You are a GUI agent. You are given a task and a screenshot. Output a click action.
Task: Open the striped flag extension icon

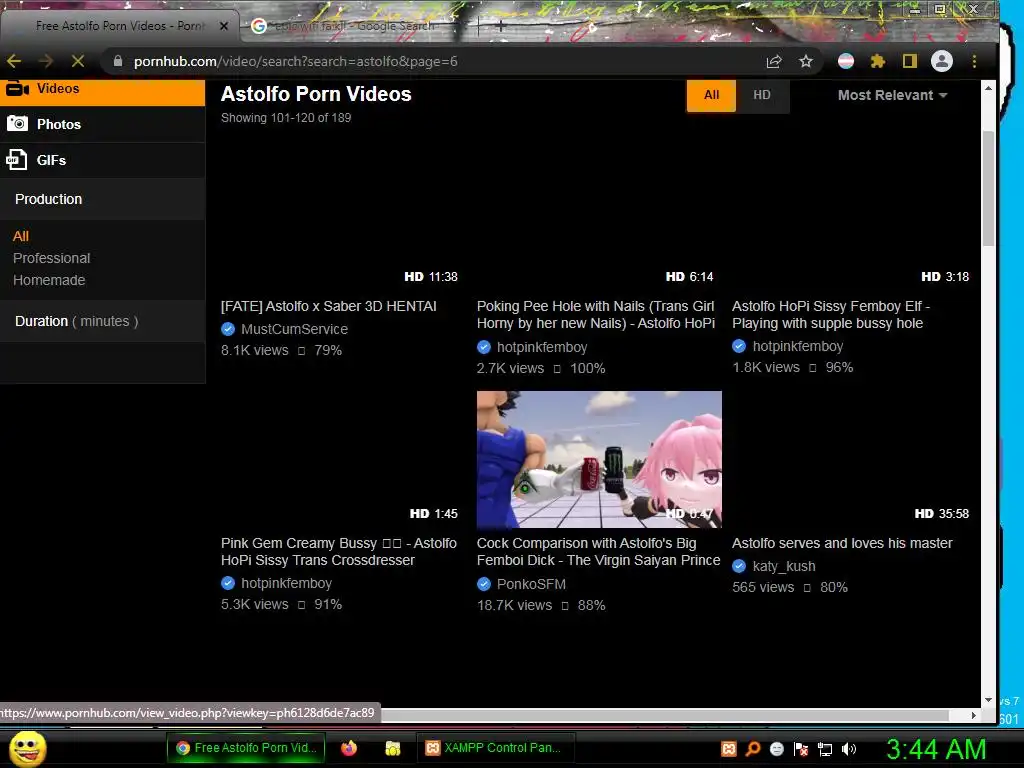(x=846, y=61)
